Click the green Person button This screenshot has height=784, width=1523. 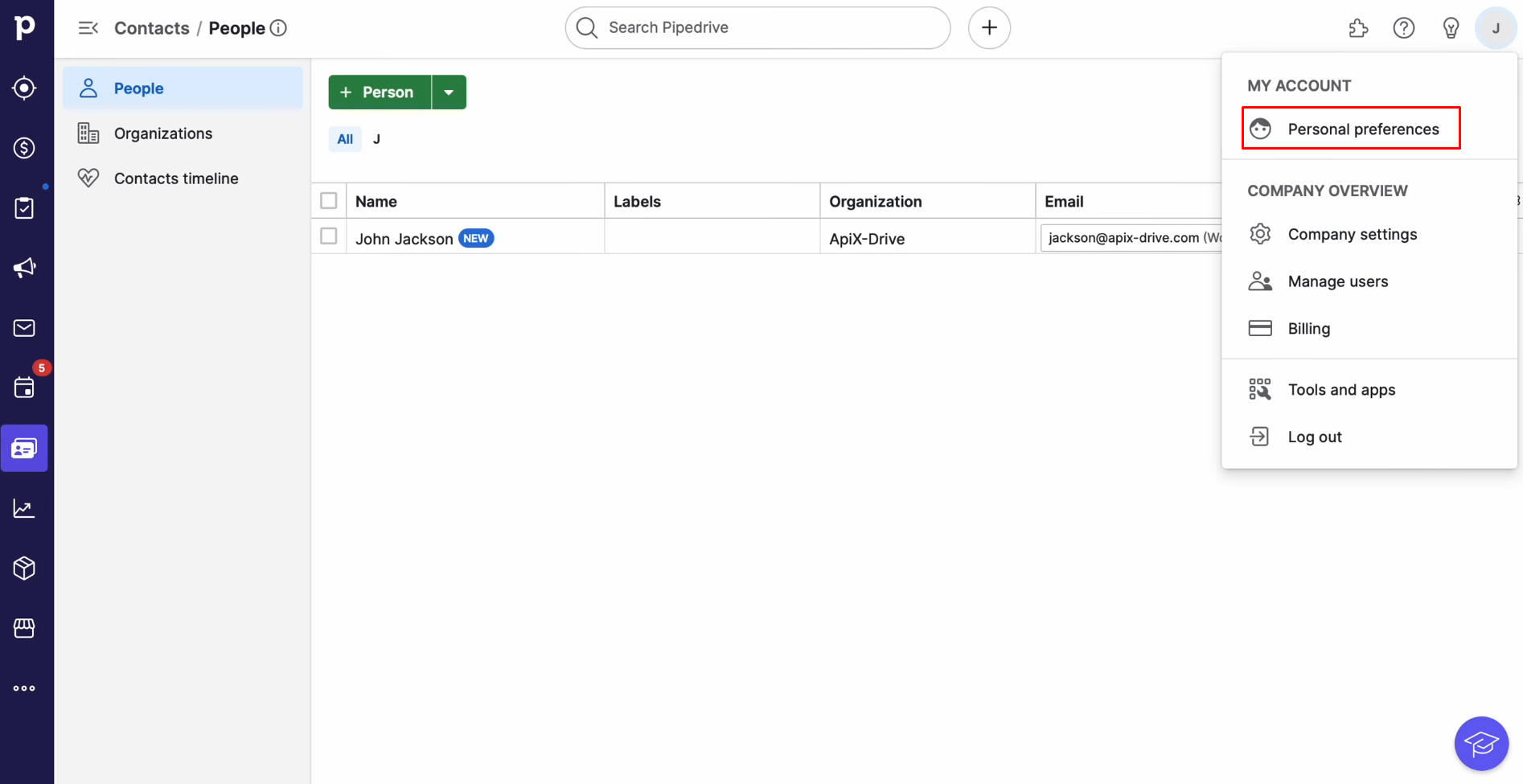(x=378, y=92)
